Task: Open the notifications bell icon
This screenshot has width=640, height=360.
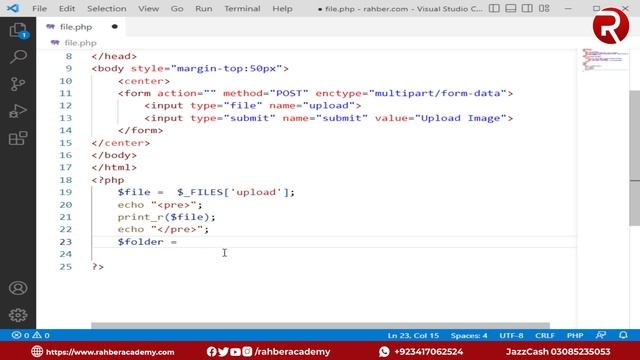Action: coord(623,335)
